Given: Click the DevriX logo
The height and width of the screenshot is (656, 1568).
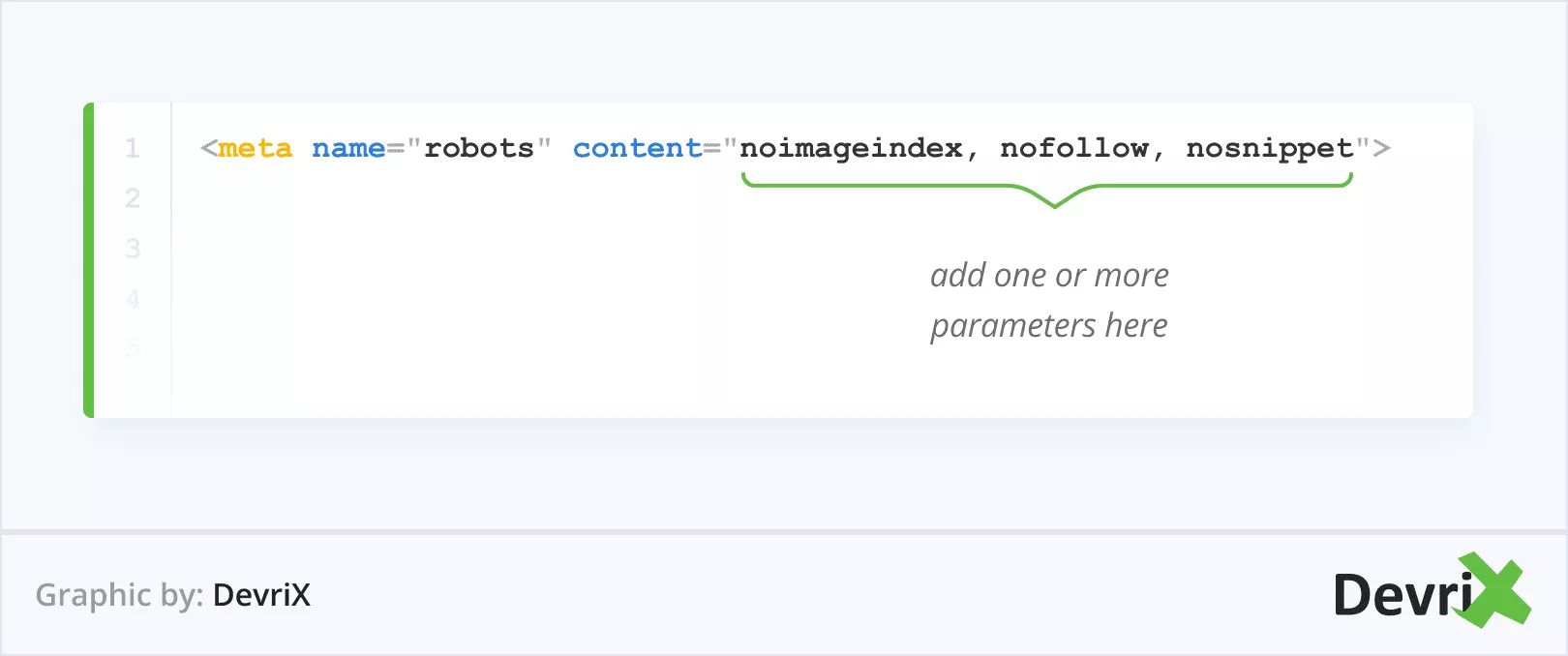Looking at the screenshot, I should pyautogui.click(x=1423, y=593).
